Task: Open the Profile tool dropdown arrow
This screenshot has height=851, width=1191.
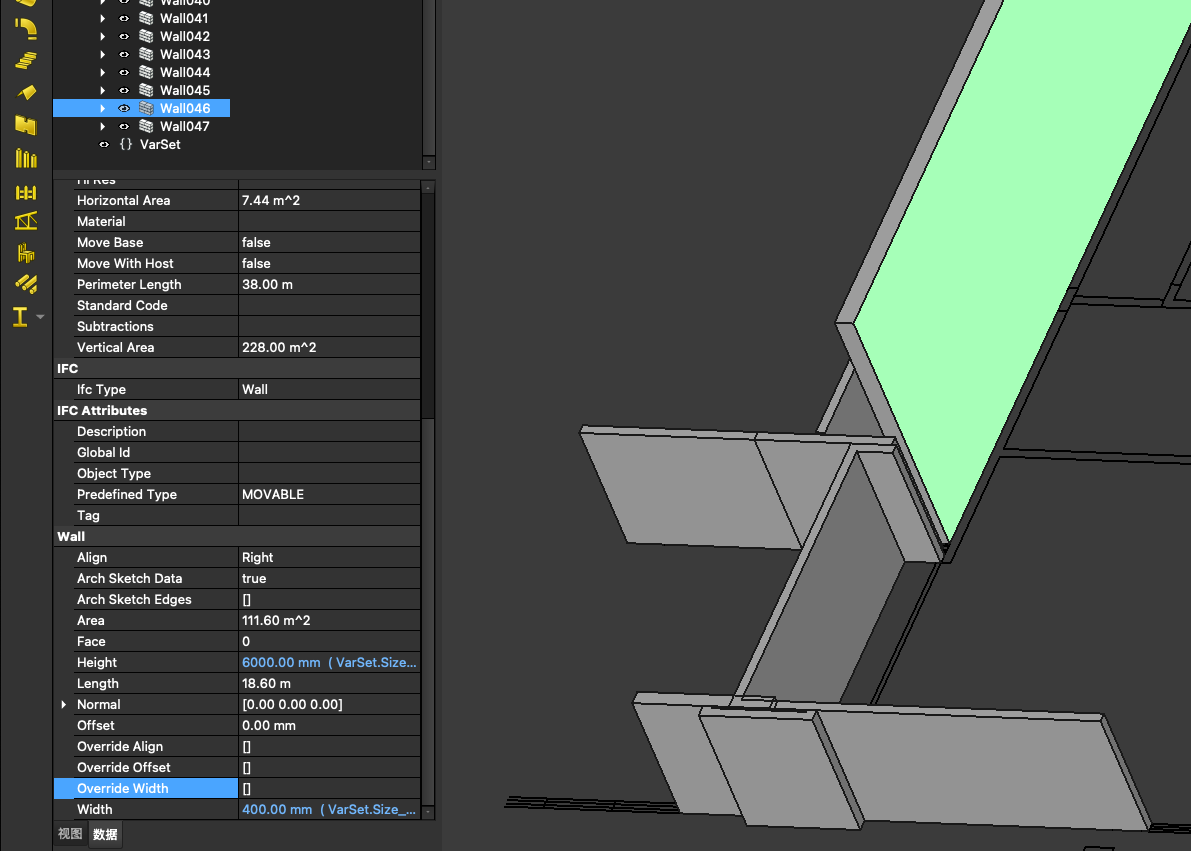Action: [x=40, y=317]
